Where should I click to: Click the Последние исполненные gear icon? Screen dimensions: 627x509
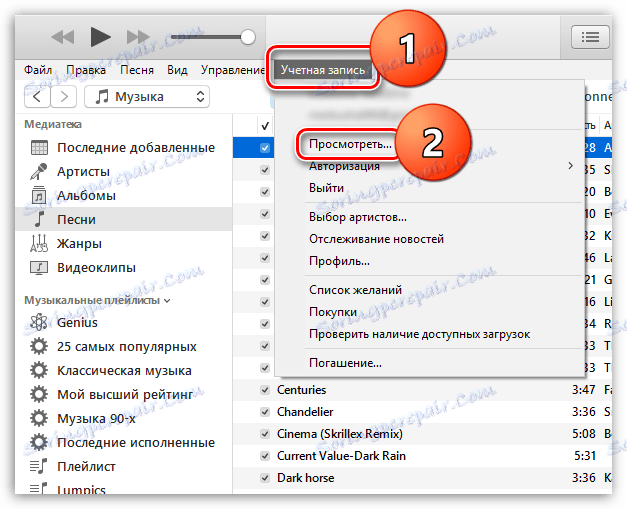click(39, 442)
